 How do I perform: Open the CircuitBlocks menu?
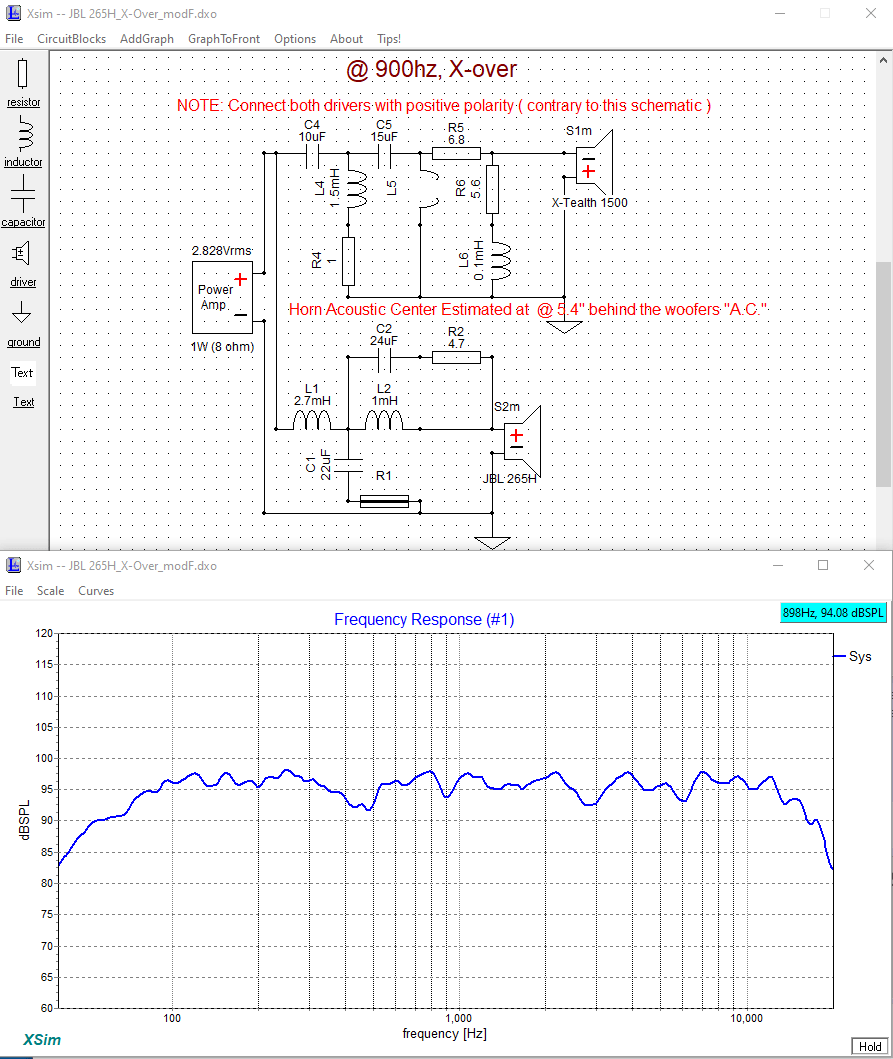(72, 39)
